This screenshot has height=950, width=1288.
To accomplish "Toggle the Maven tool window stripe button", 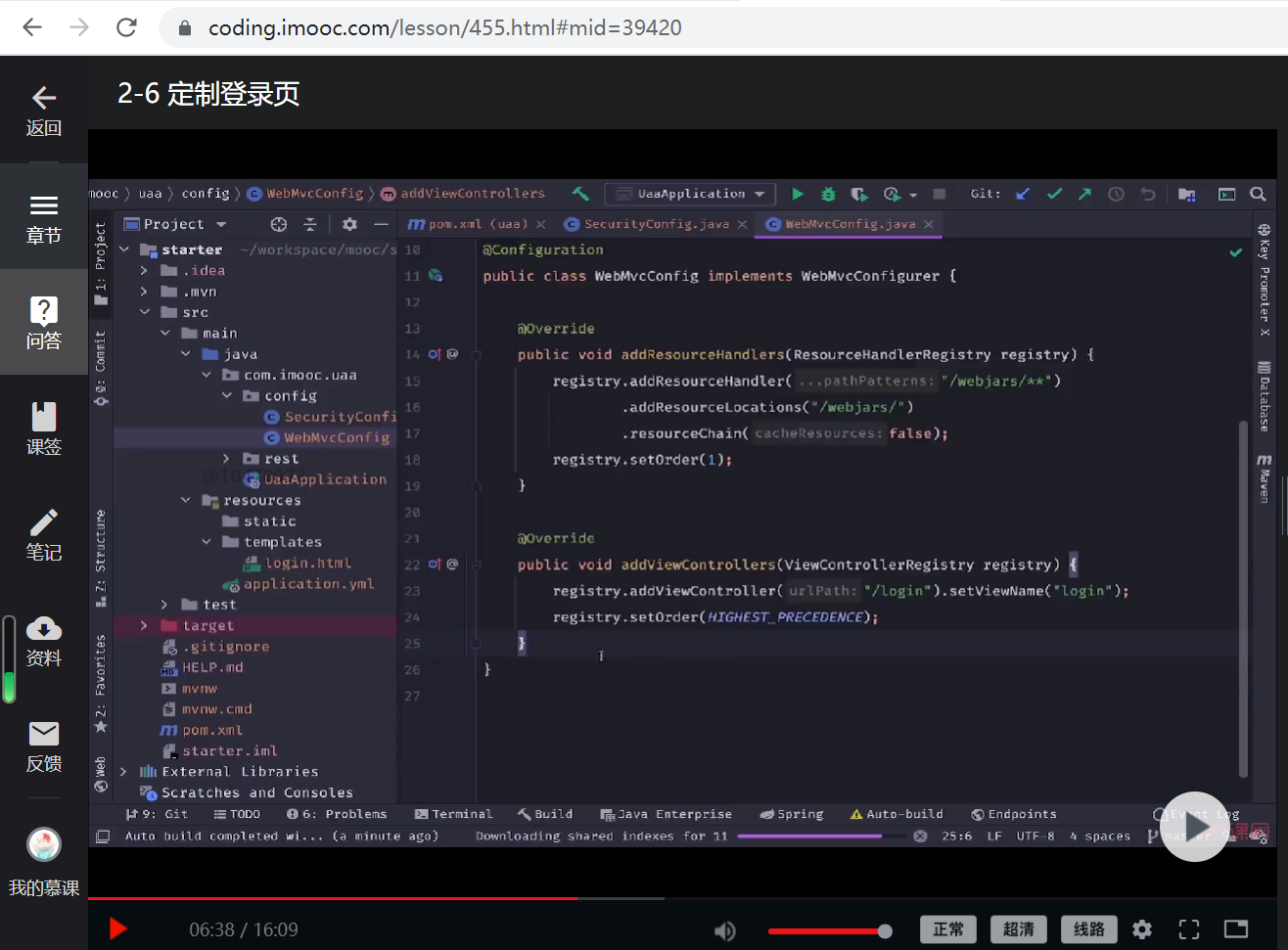I will 1265,477.
